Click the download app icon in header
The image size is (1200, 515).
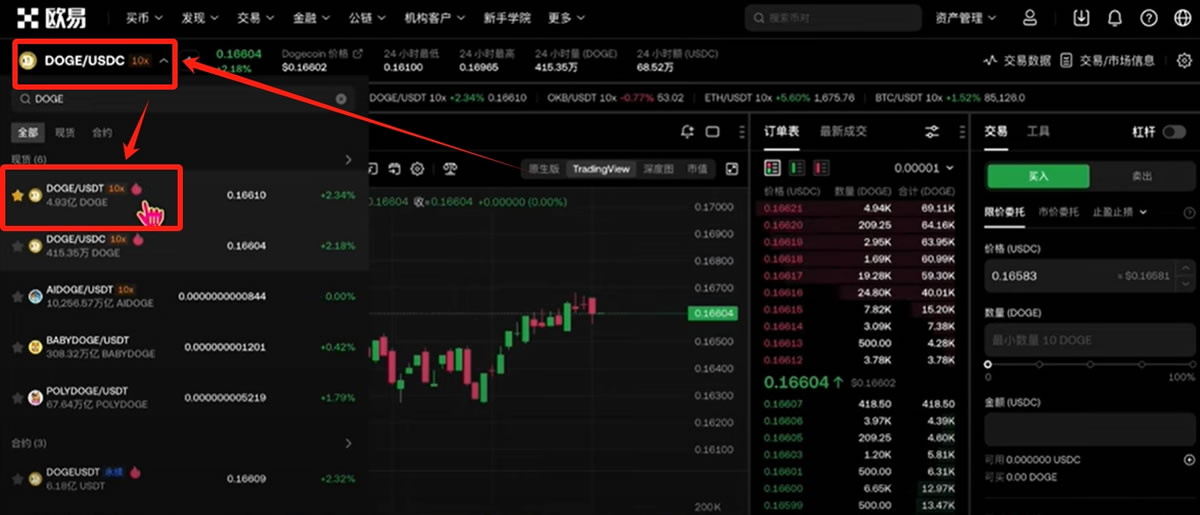(x=1081, y=18)
